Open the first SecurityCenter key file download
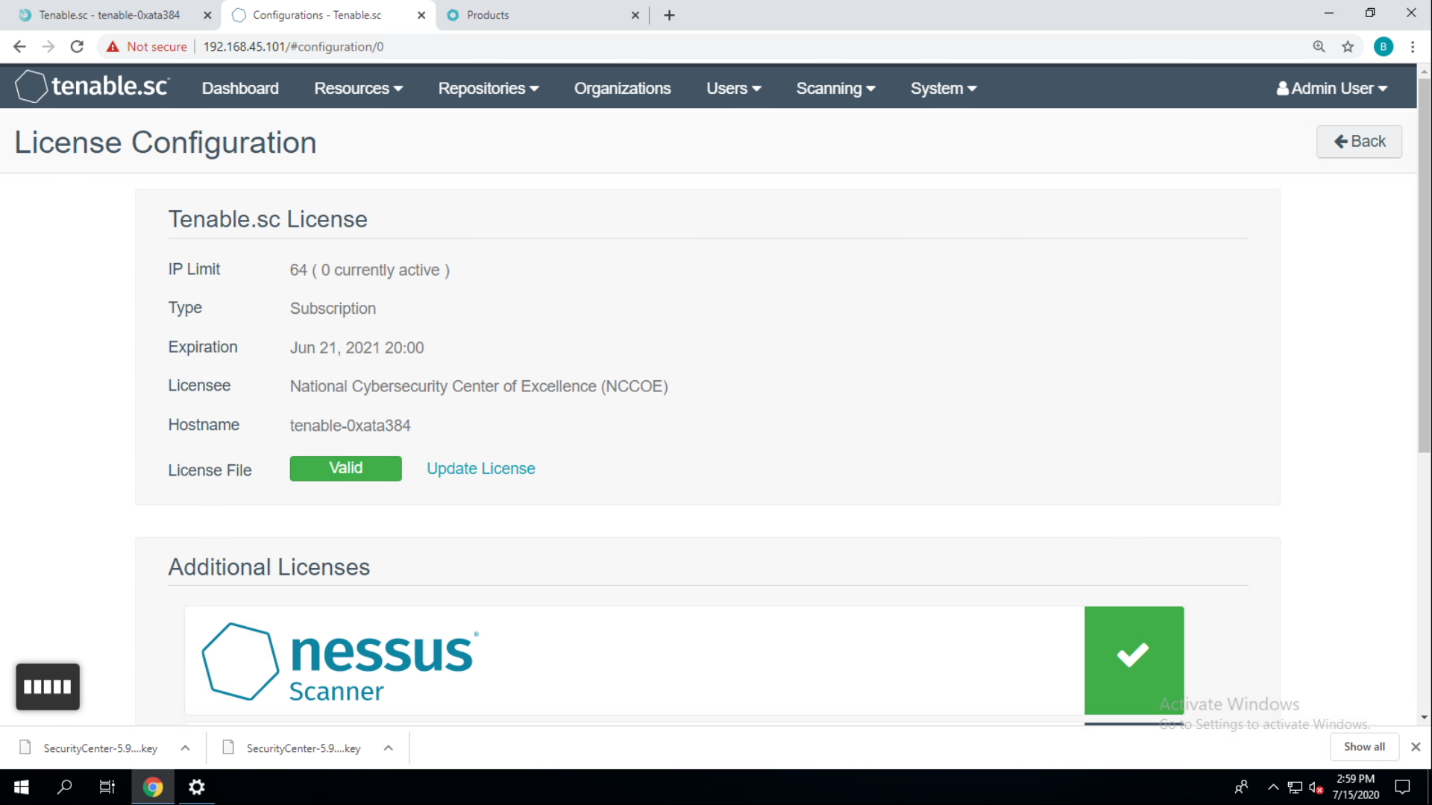Viewport: 1432px width, 805px height. (101, 748)
